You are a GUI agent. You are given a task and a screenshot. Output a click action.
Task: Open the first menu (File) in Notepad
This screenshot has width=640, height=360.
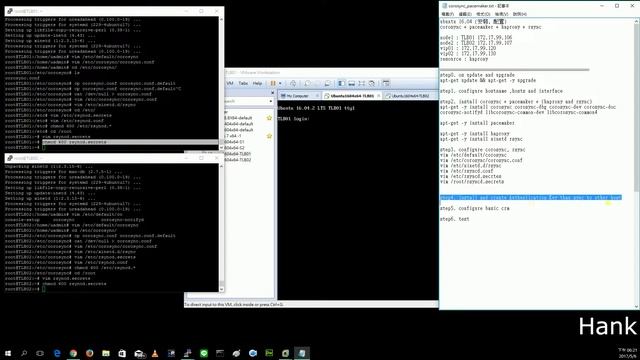coord(447,14)
